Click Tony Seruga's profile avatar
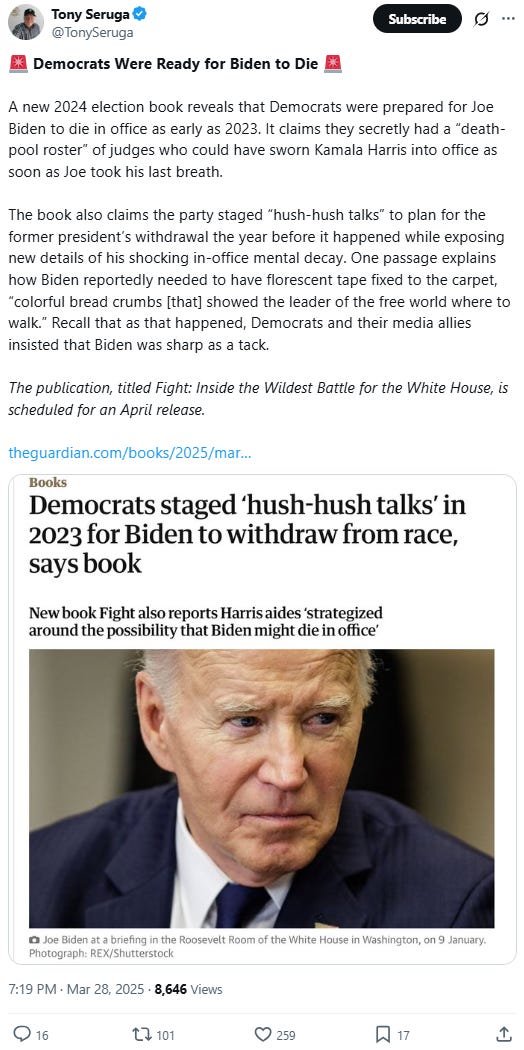Viewport: 524px width, 1050px height. [x=25, y=22]
